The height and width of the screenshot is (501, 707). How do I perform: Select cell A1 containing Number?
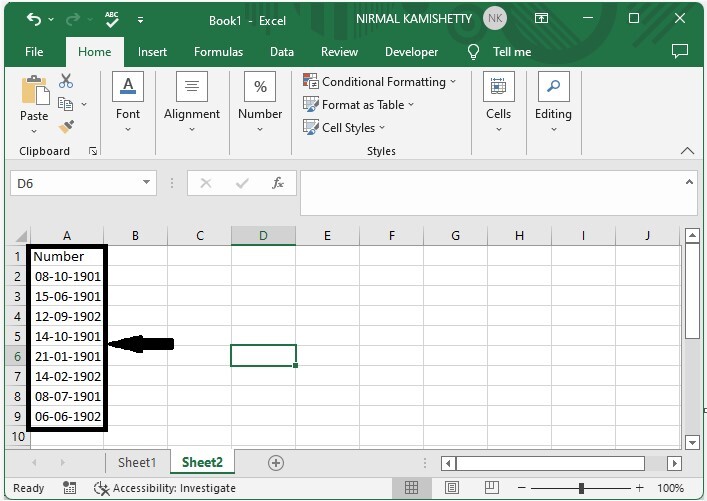pos(67,256)
